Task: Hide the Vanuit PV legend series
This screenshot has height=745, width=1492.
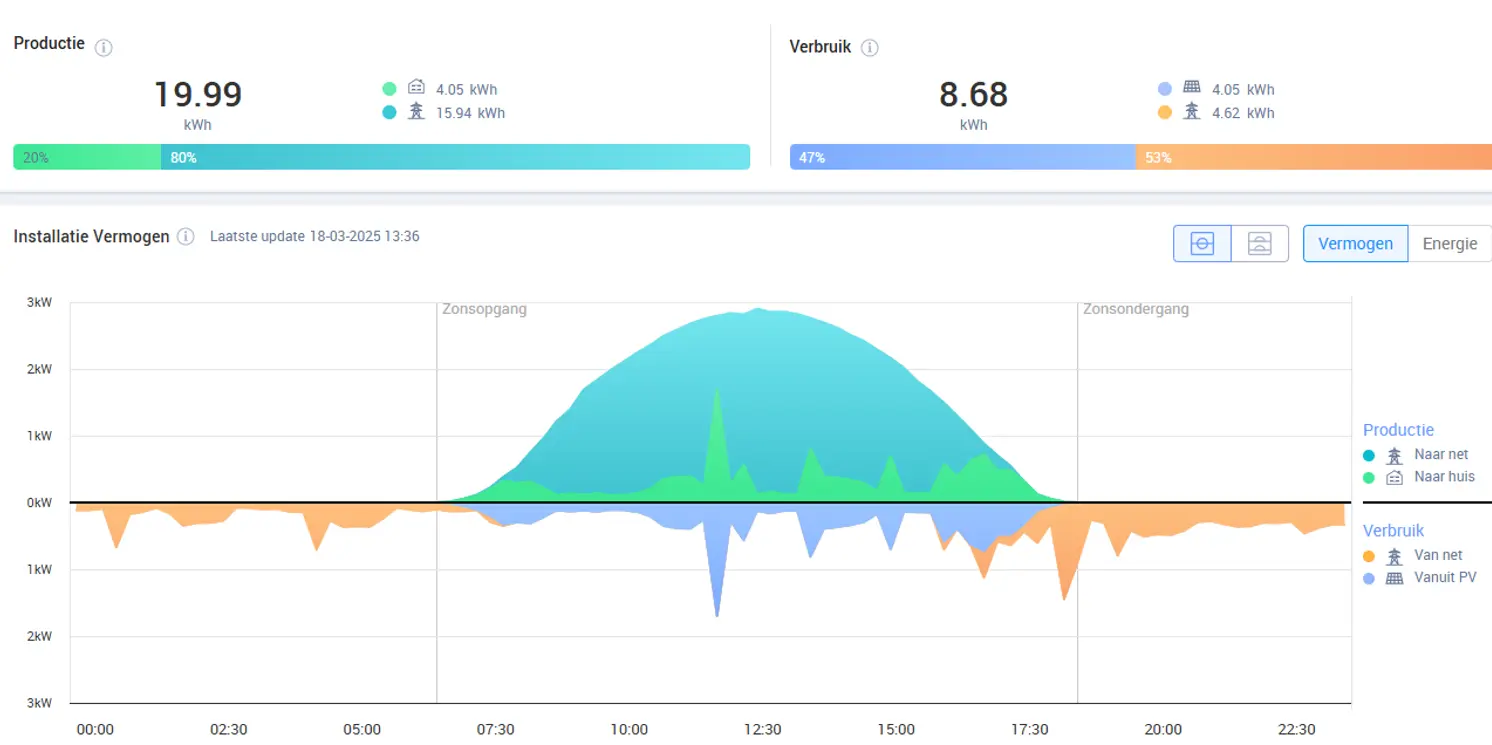Action: click(1444, 578)
